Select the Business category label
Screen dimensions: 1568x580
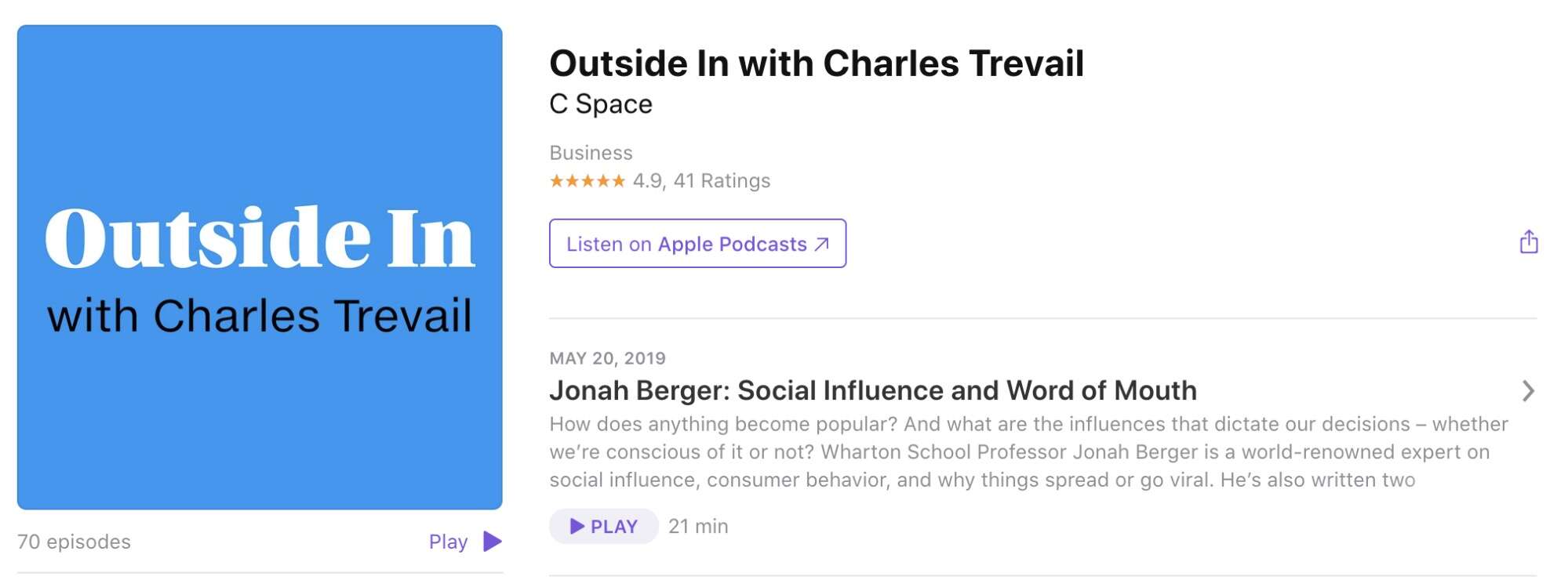[591, 152]
